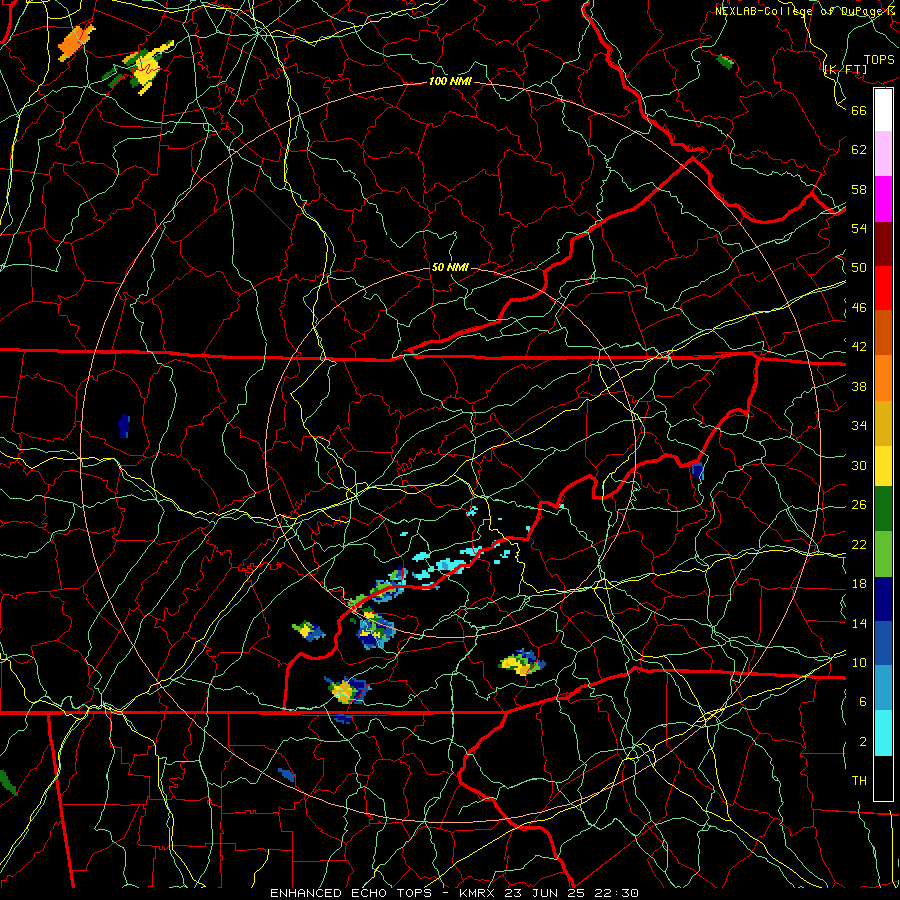Click the light pink legend swatch
Screen dimensions: 900x900
(883, 153)
